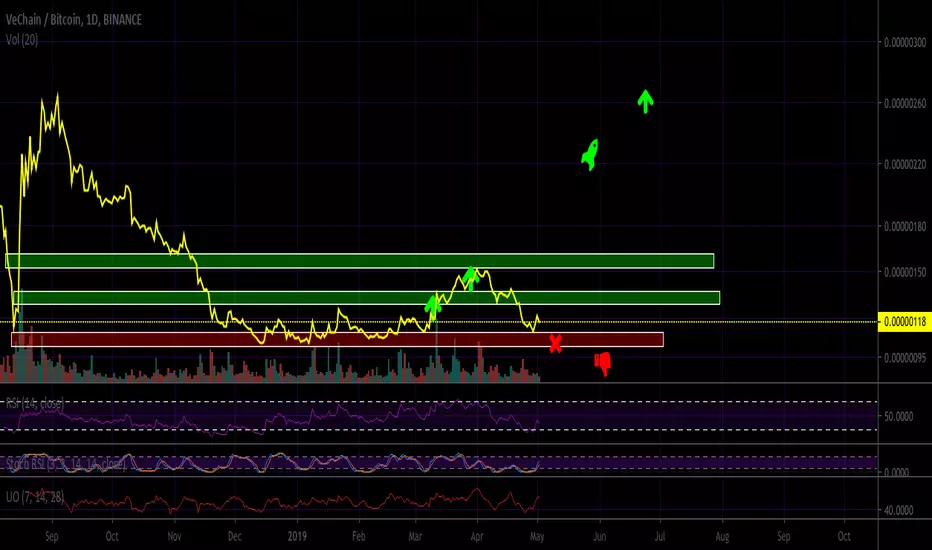Click the May label on the time axis

[537, 536]
